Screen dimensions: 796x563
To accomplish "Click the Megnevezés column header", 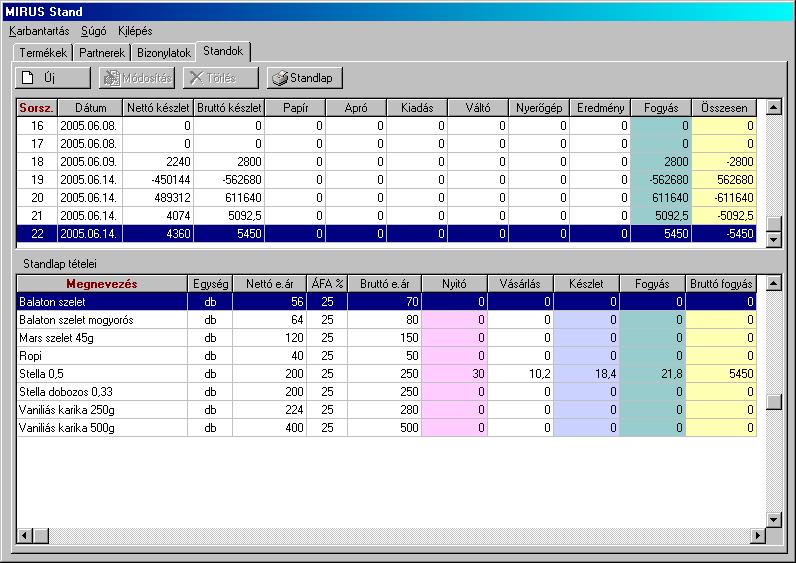I will coord(102,284).
